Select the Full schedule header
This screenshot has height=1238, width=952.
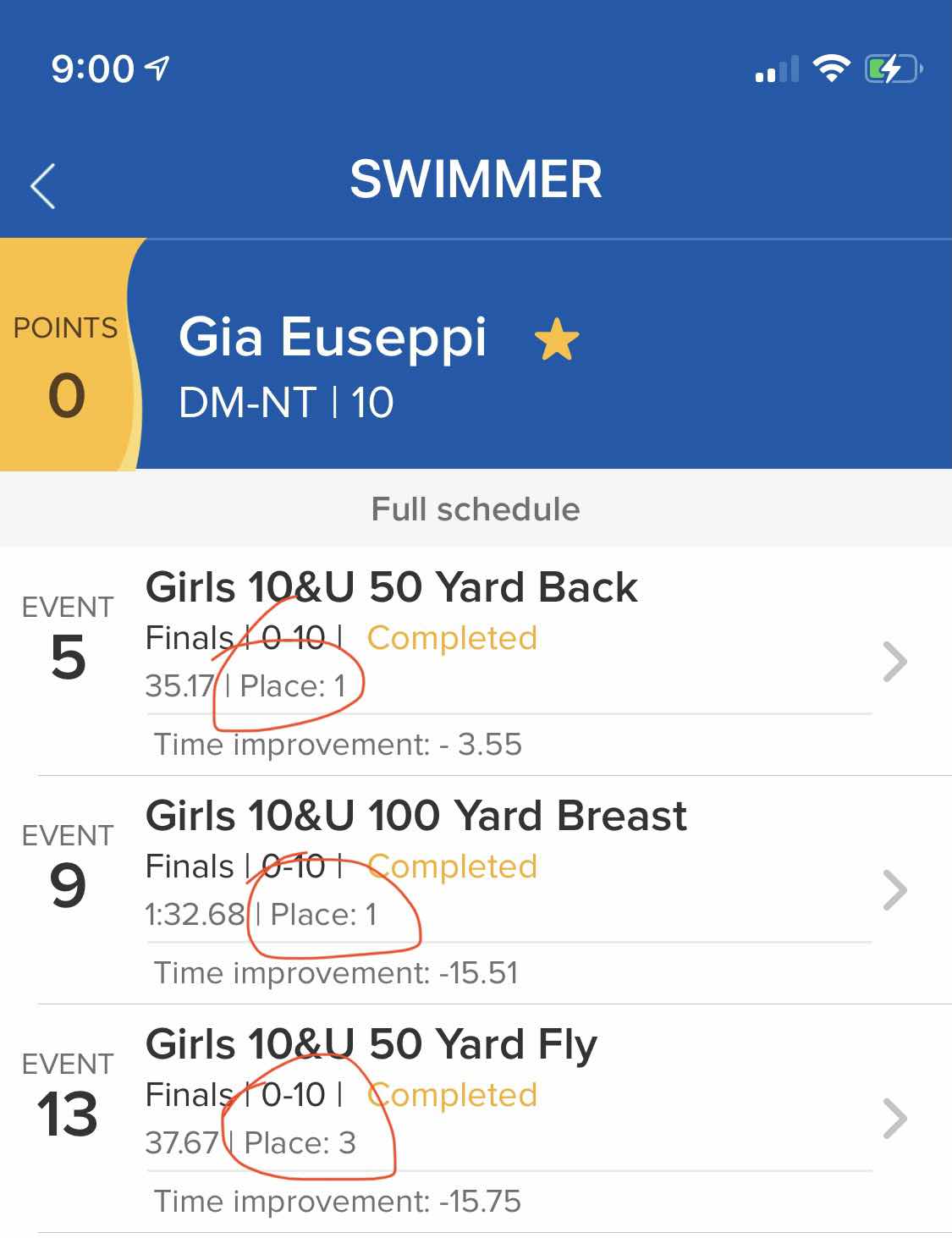pos(476,509)
